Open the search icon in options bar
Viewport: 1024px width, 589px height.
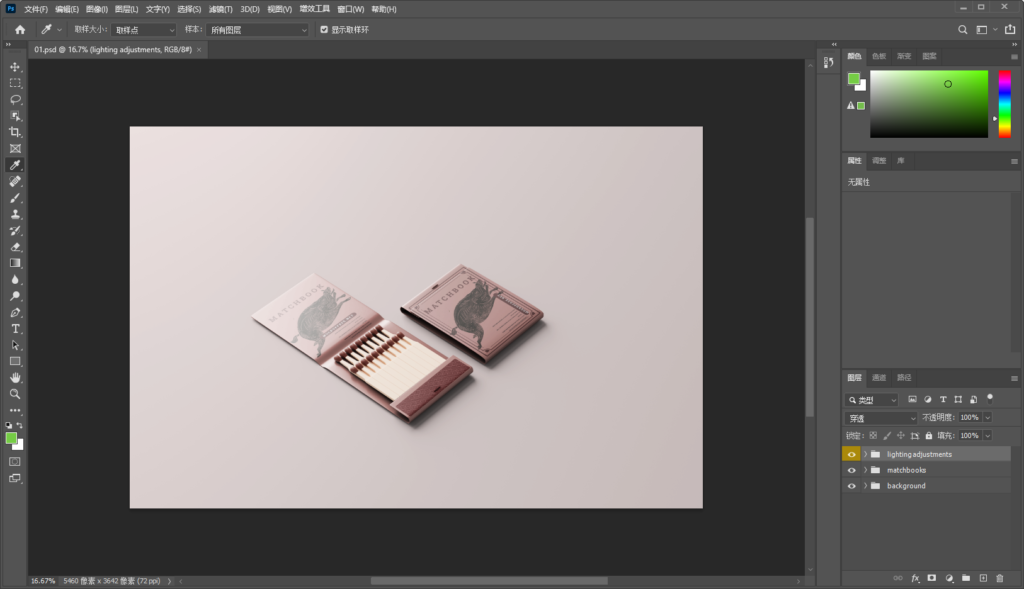click(963, 29)
